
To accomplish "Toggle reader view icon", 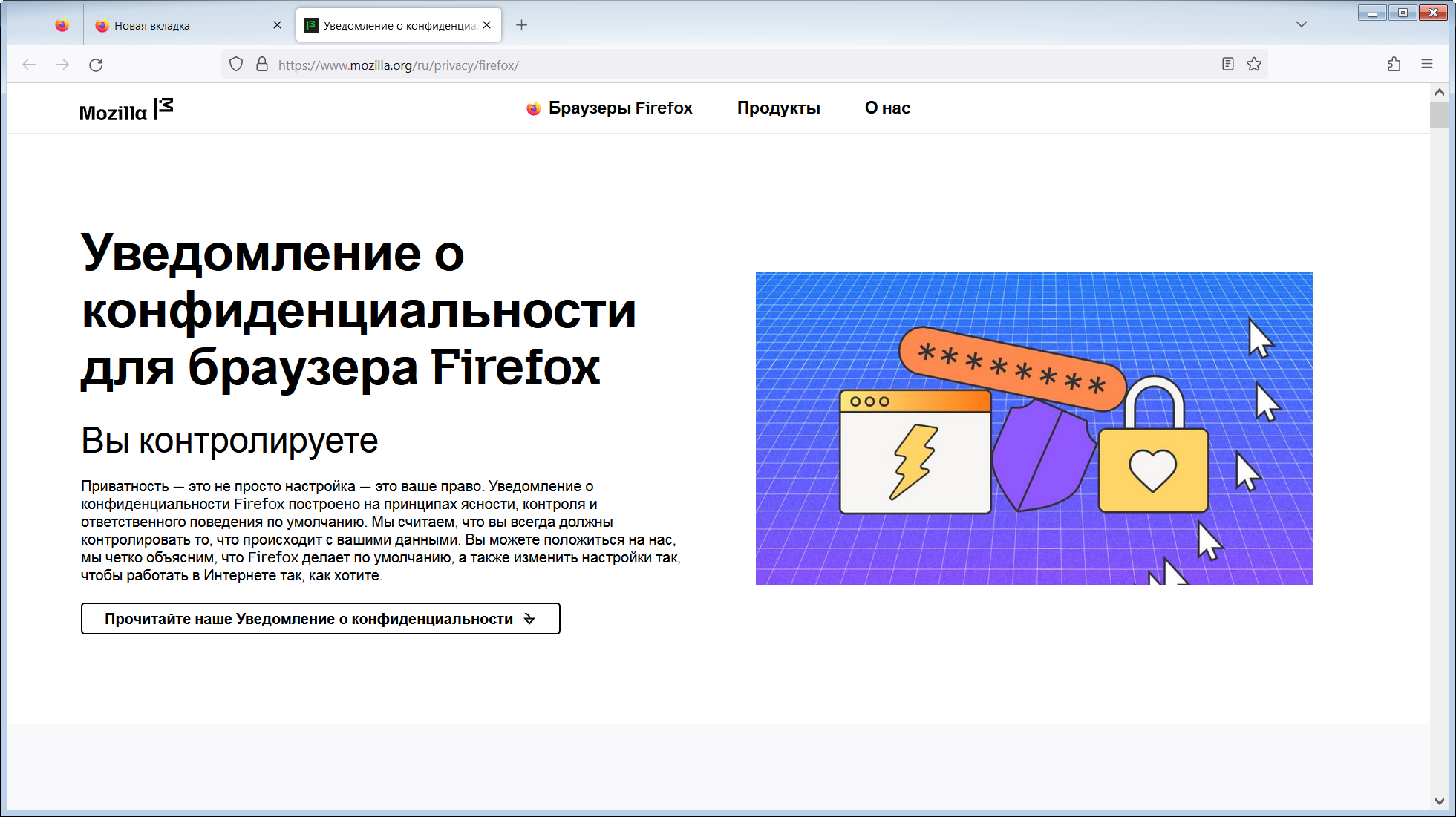I will (x=1227, y=65).
